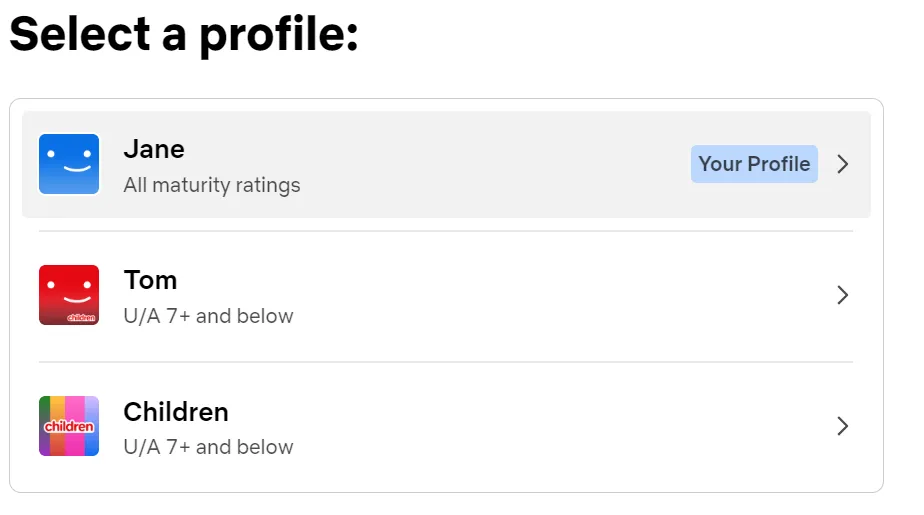Choose the Children profile name
Screen dimensions: 924x515
point(176,412)
